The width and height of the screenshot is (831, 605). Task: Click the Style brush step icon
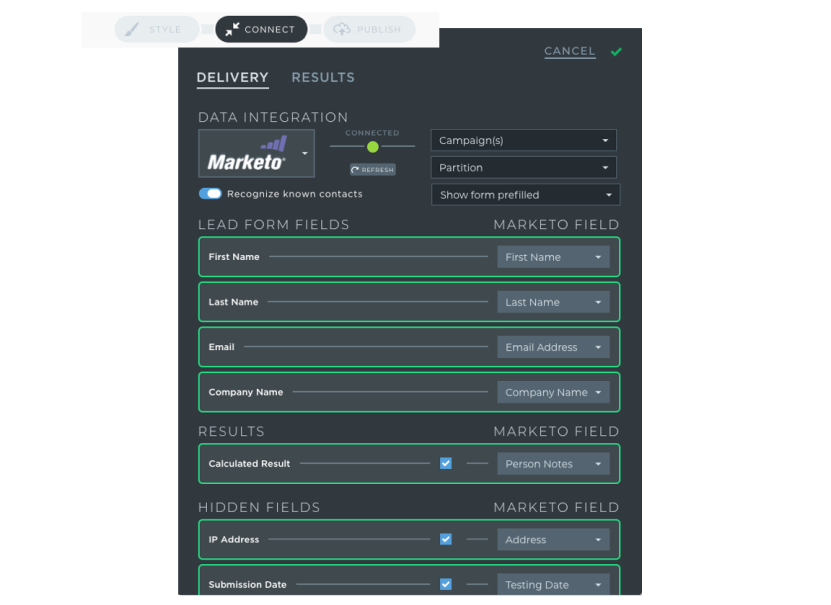point(130,30)
